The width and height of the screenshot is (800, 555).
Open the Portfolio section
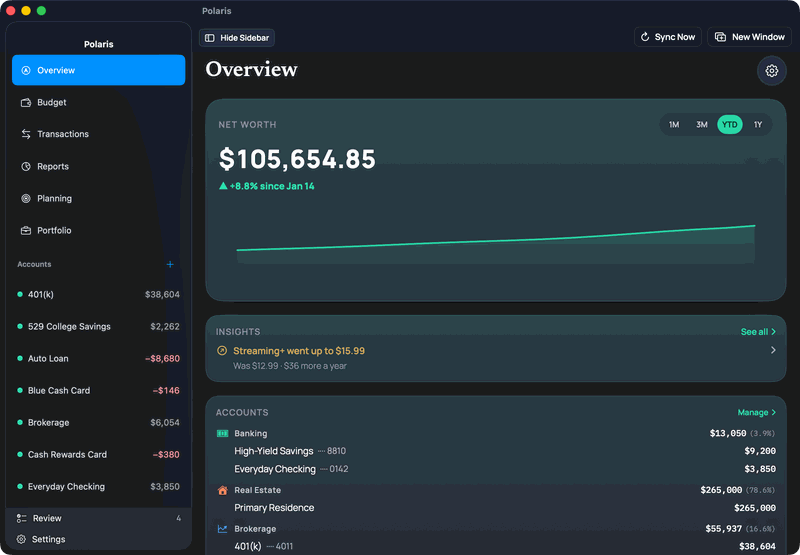click(x=98, y=231)
